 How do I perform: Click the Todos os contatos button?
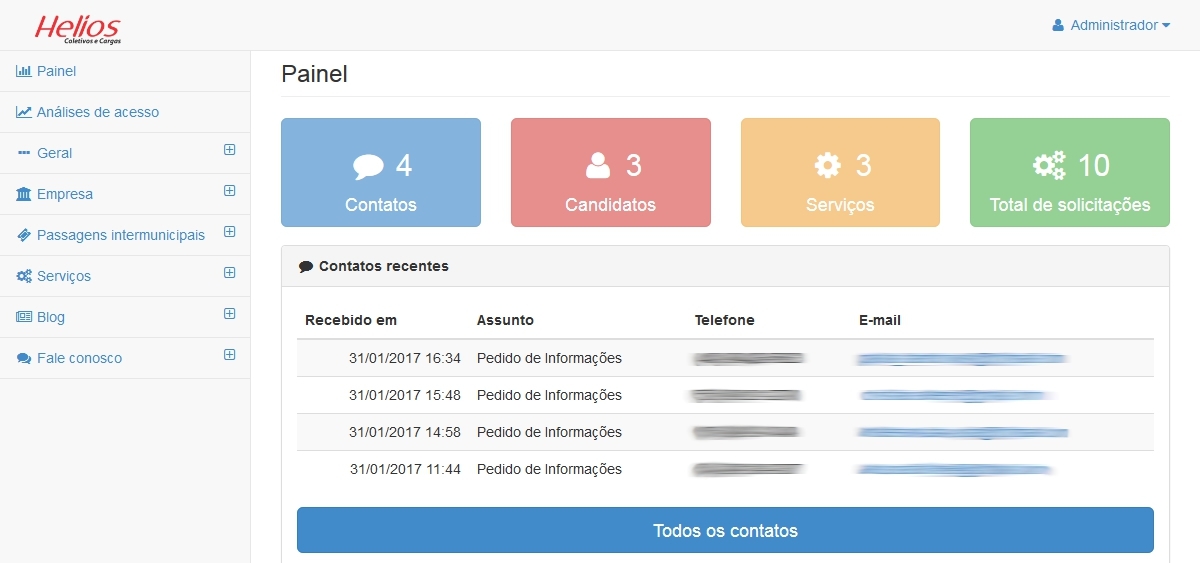(725, 530)
